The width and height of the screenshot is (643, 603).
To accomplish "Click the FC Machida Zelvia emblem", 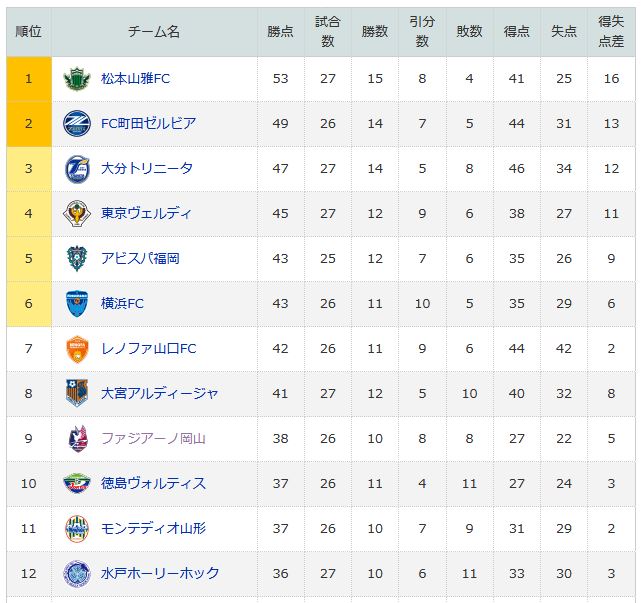I will point(77,123).
